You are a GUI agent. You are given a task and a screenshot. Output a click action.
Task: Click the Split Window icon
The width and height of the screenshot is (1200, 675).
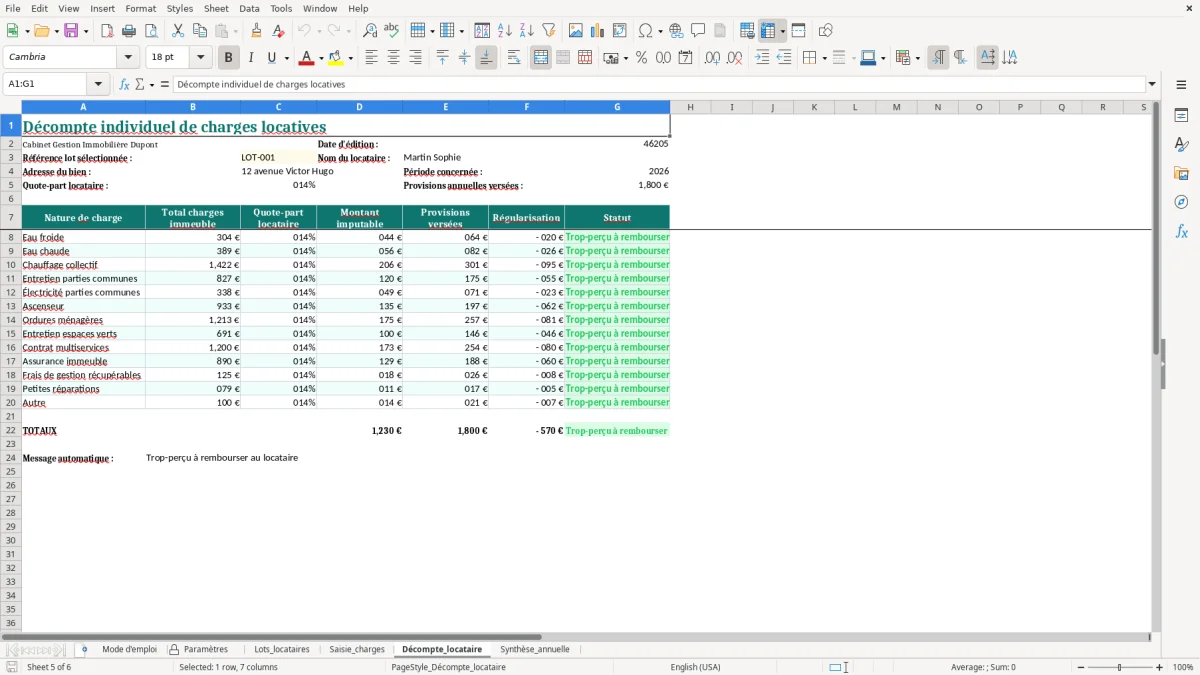tap(798, 31)
